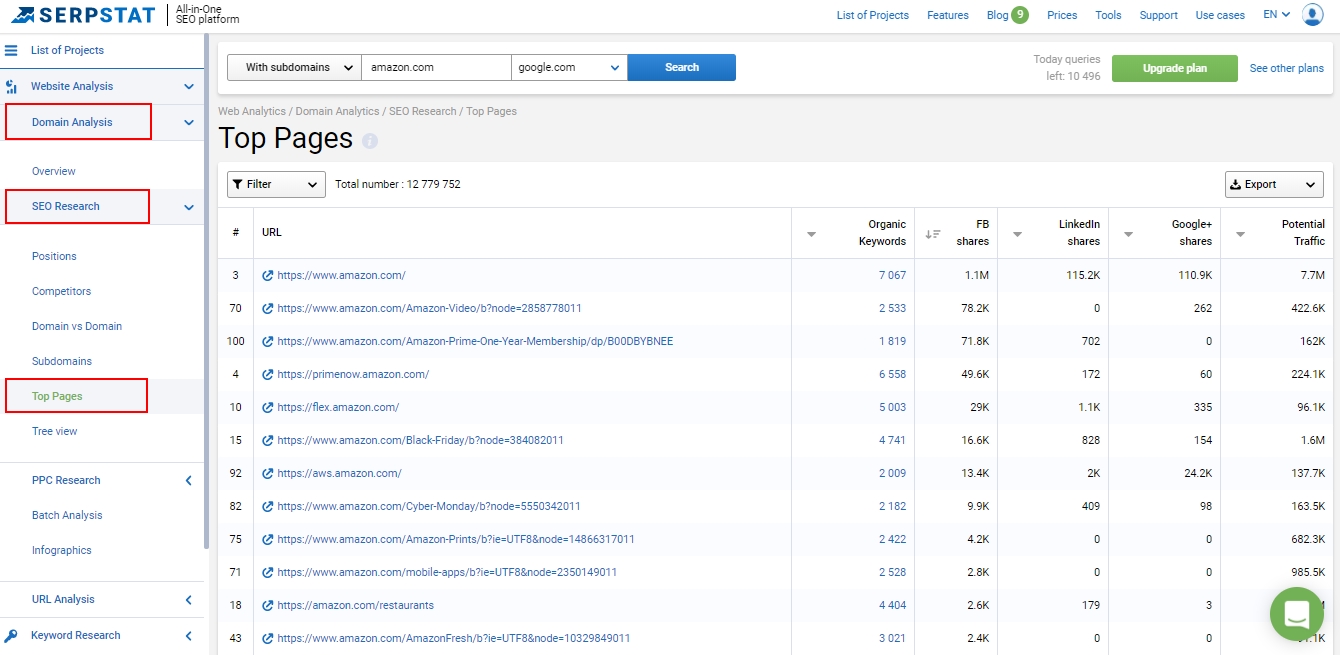This screenshot has height=655, width=1340.
Task: Click the blue Search button
Action: point(682,67)
